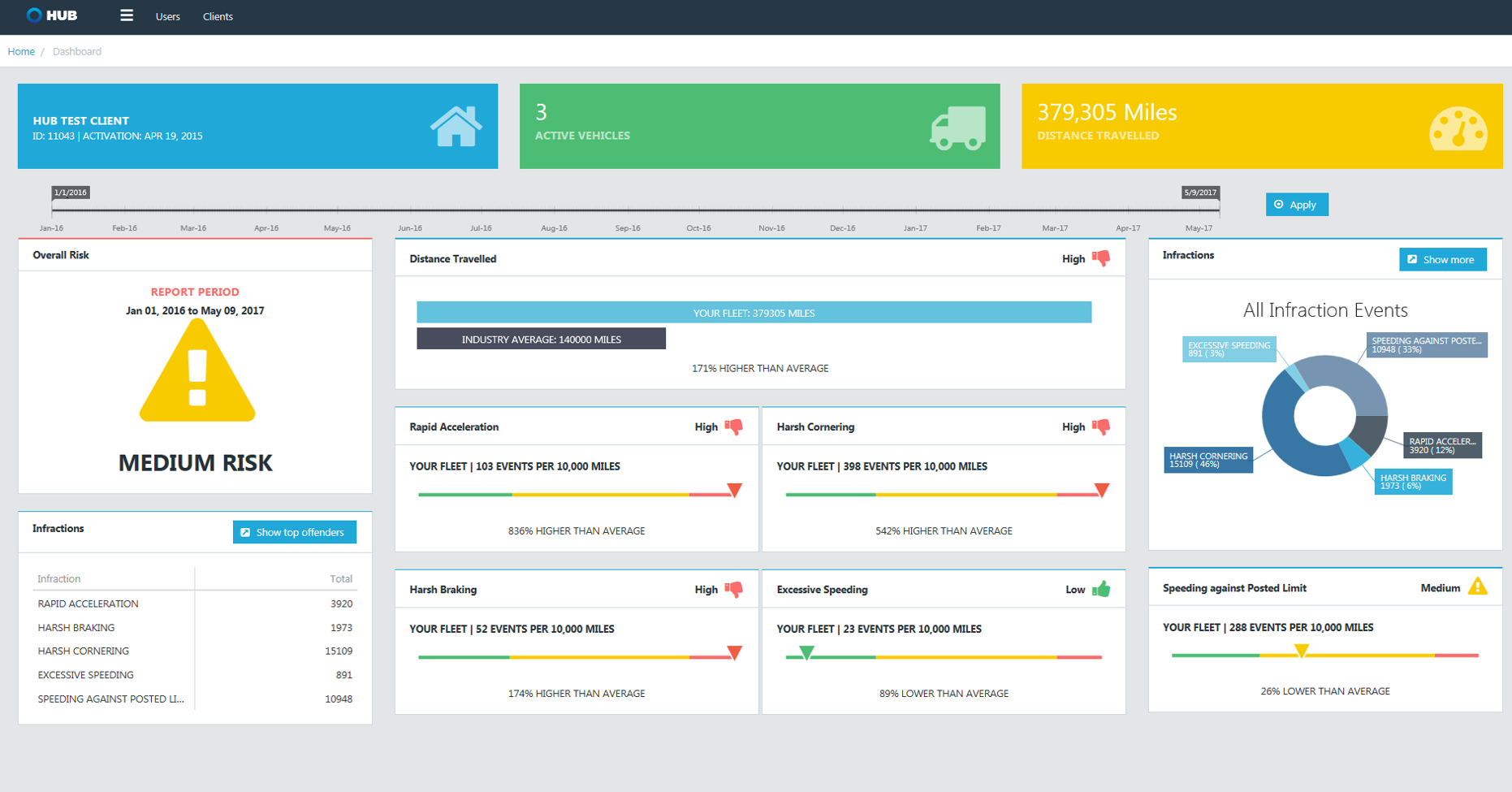1512x792 pixels.
Task: Open the Users menu
Action: pos(168,16)
